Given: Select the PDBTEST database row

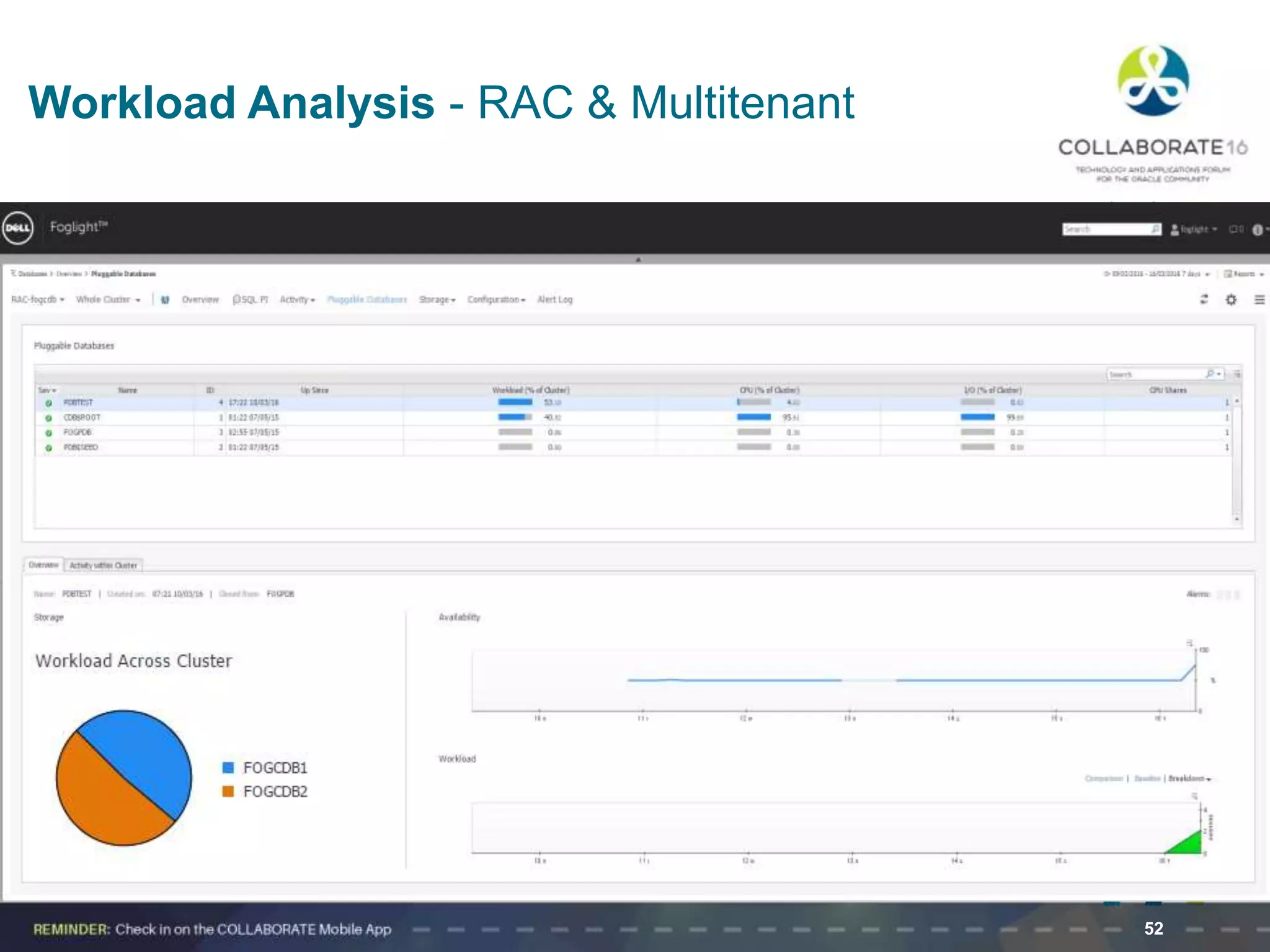Looking at the screenshot, I should click(633, 403).
